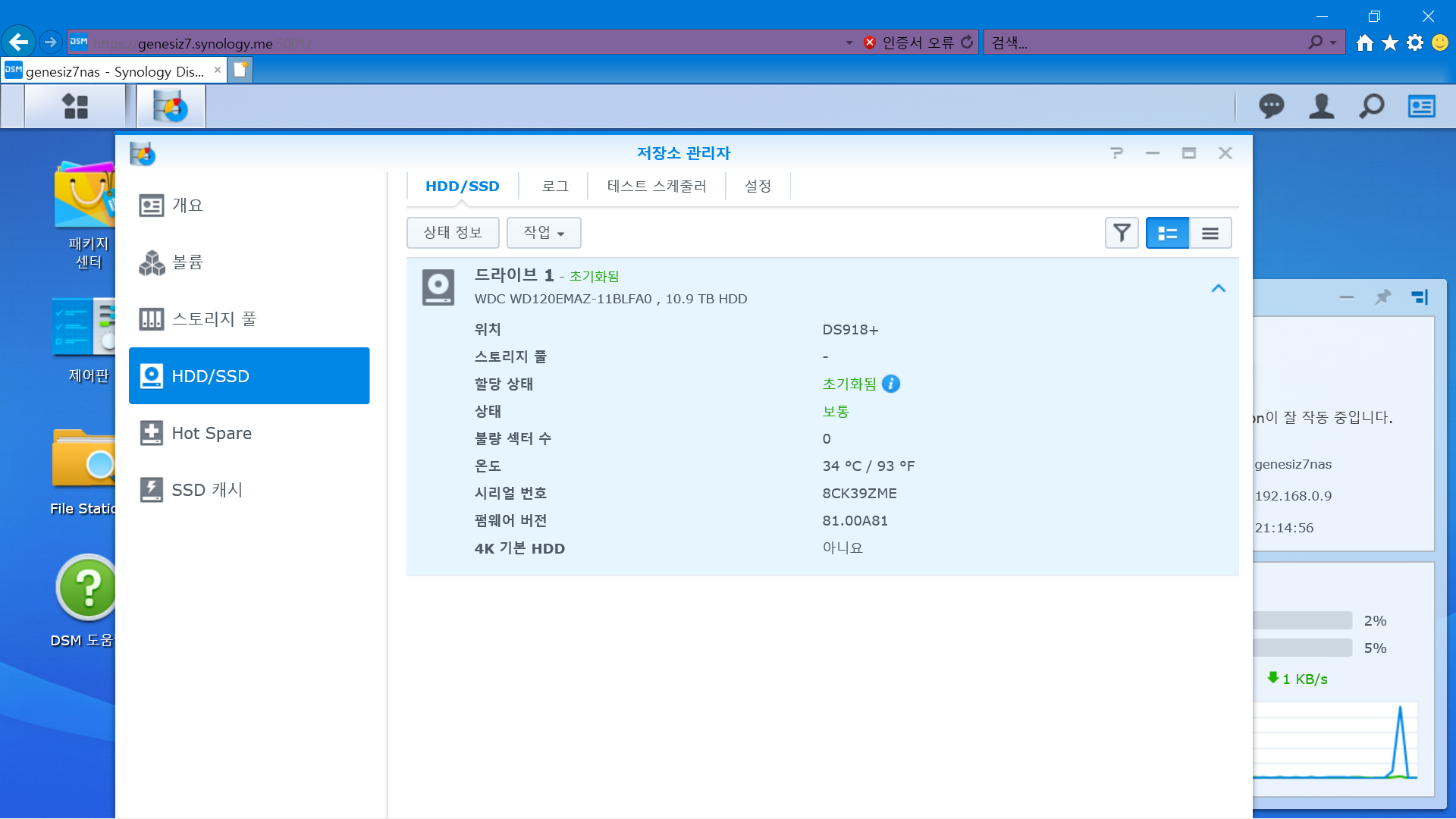Open 개요 in the sidebar
The image size is (1456, 819).
(249, 206)
